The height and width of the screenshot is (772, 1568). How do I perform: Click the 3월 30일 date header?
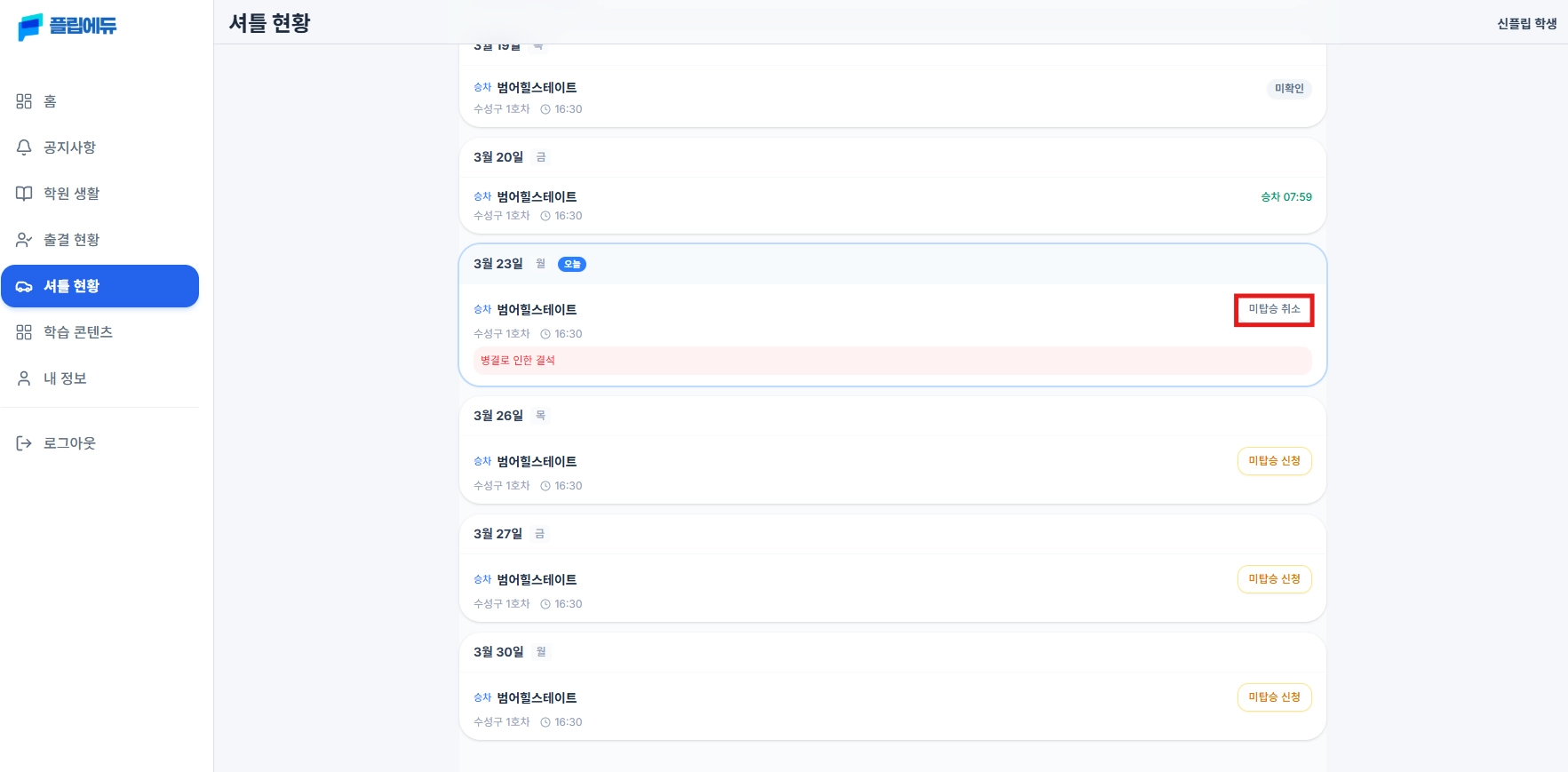pyautogui.click(x=498, y=652)
